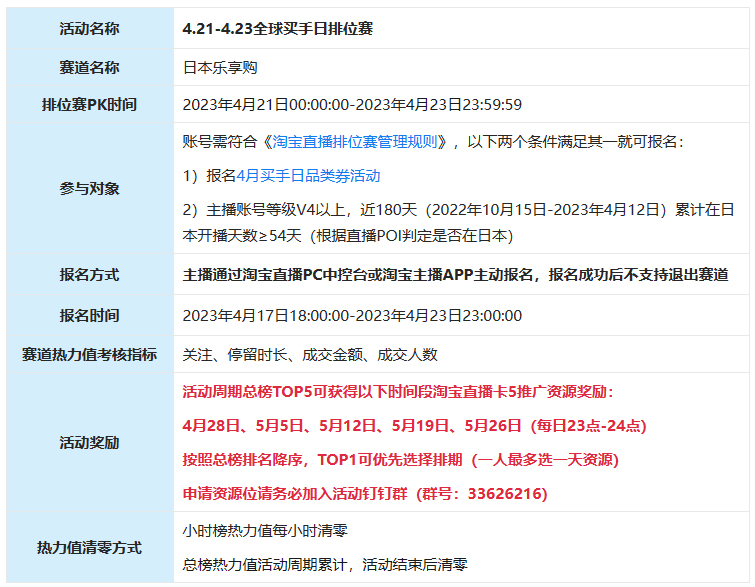Select the 小时榜热力值每小时清零 line
The height and width of the screenshot is (587, 755).
pyautogui.click(x=265, y=531)
